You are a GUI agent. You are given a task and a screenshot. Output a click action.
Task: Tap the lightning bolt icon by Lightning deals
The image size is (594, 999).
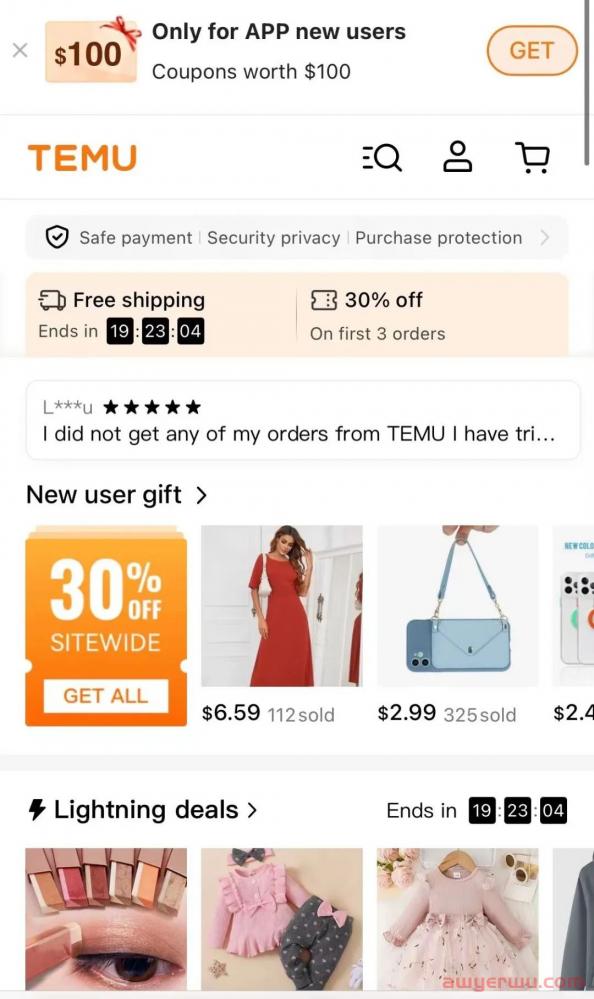(x=37, y=810)
